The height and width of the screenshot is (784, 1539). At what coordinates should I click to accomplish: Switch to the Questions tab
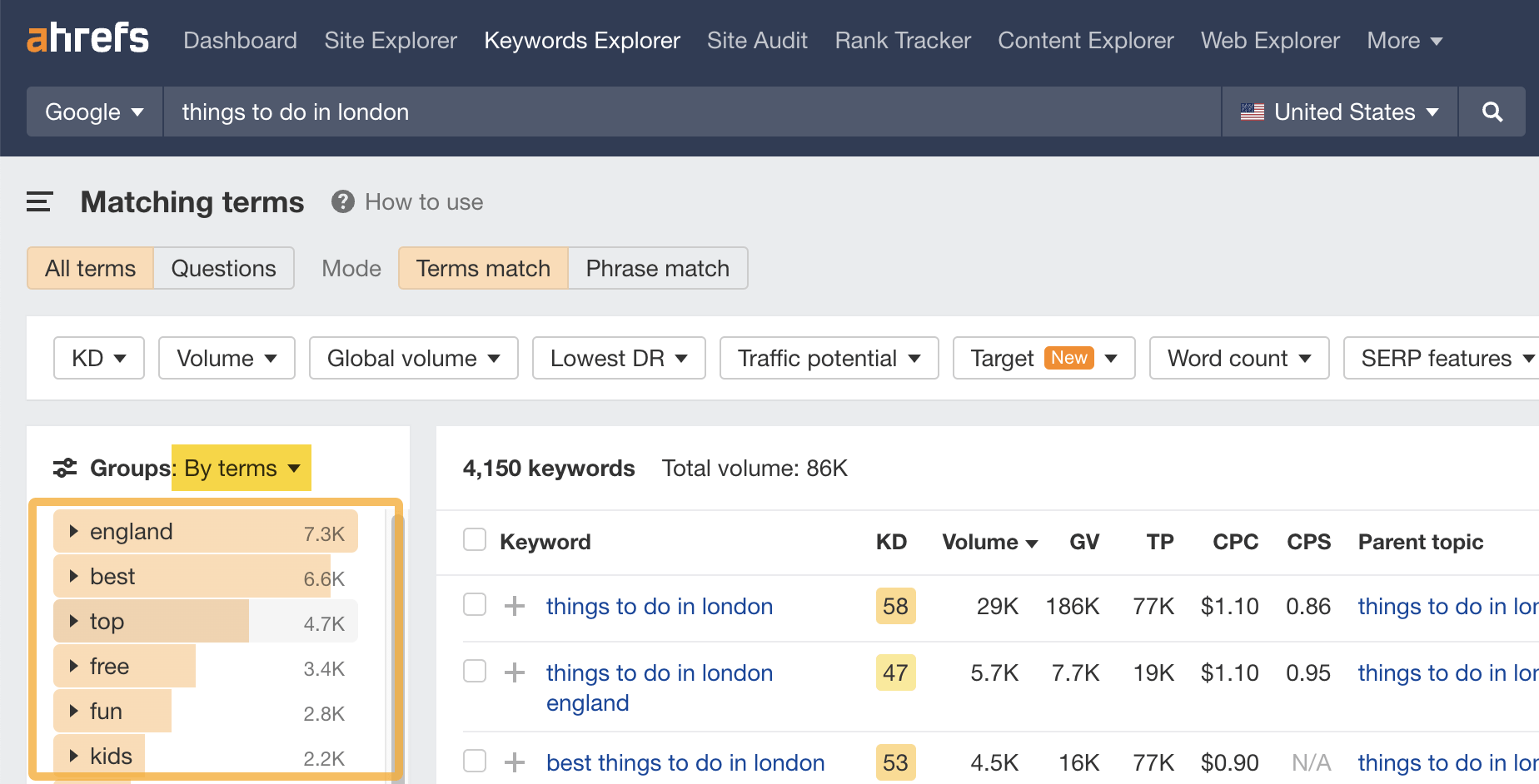pyautogui.click(x=223, y=268)
